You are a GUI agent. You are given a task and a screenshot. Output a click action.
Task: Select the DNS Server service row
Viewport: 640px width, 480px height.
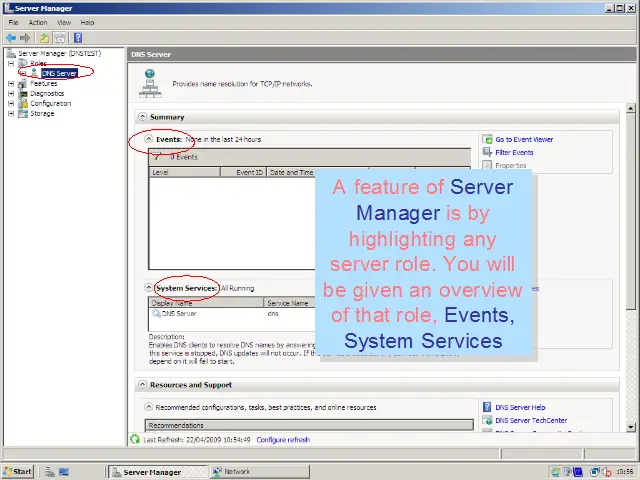click(x=232, y=313)
